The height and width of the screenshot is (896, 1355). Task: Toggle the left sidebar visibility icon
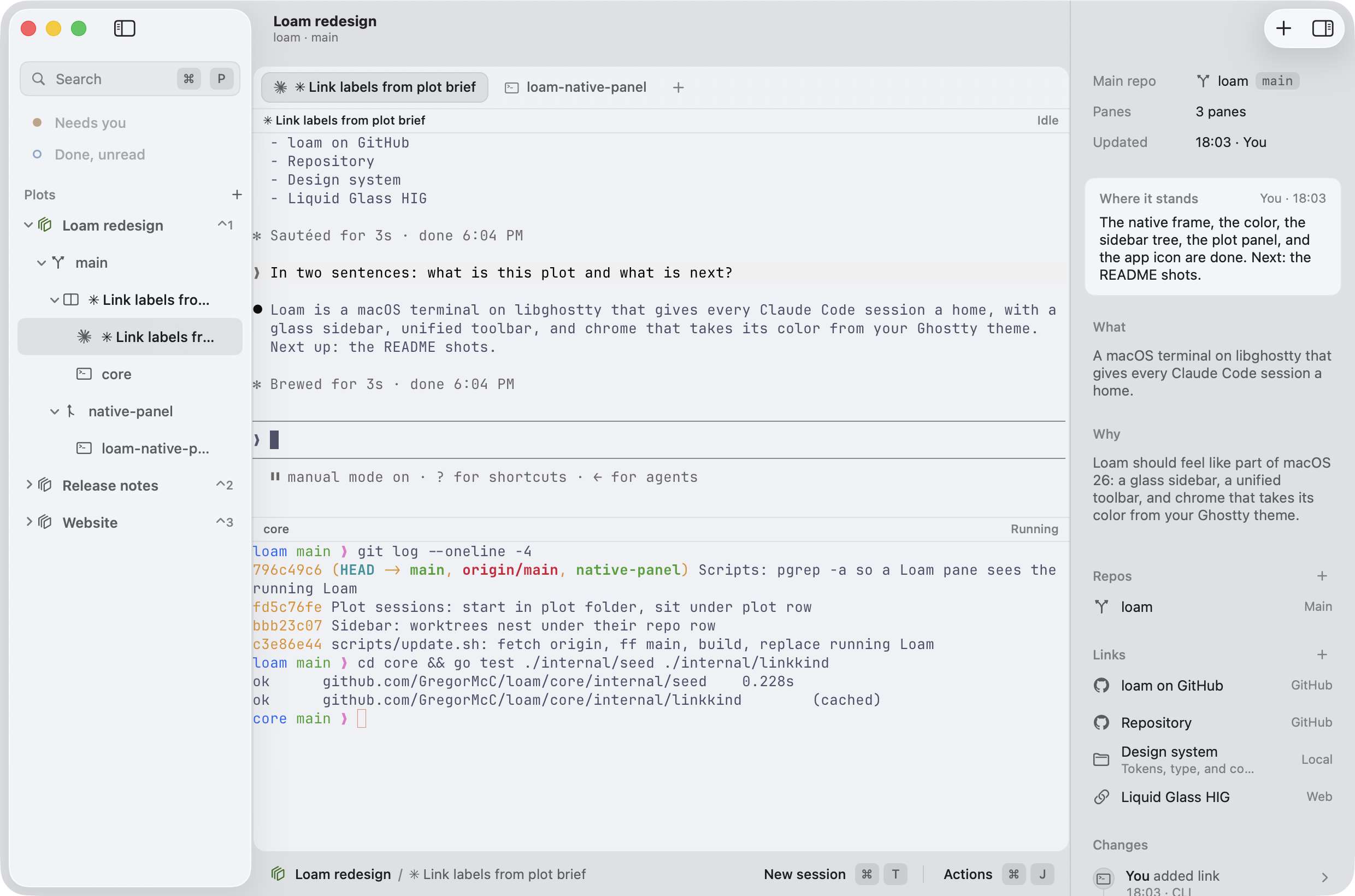click(x=124, y=28)
